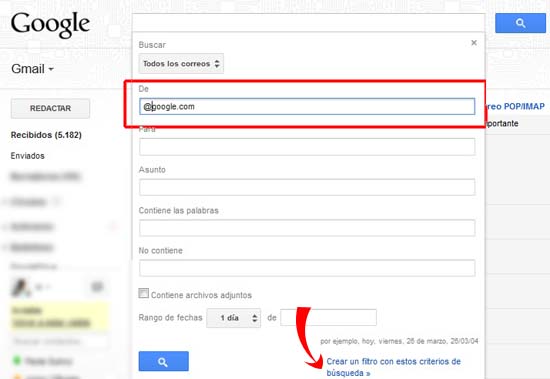Click the 'Para' input field
The height and width of the screenshot is (379, 550).
click(307, 147)
